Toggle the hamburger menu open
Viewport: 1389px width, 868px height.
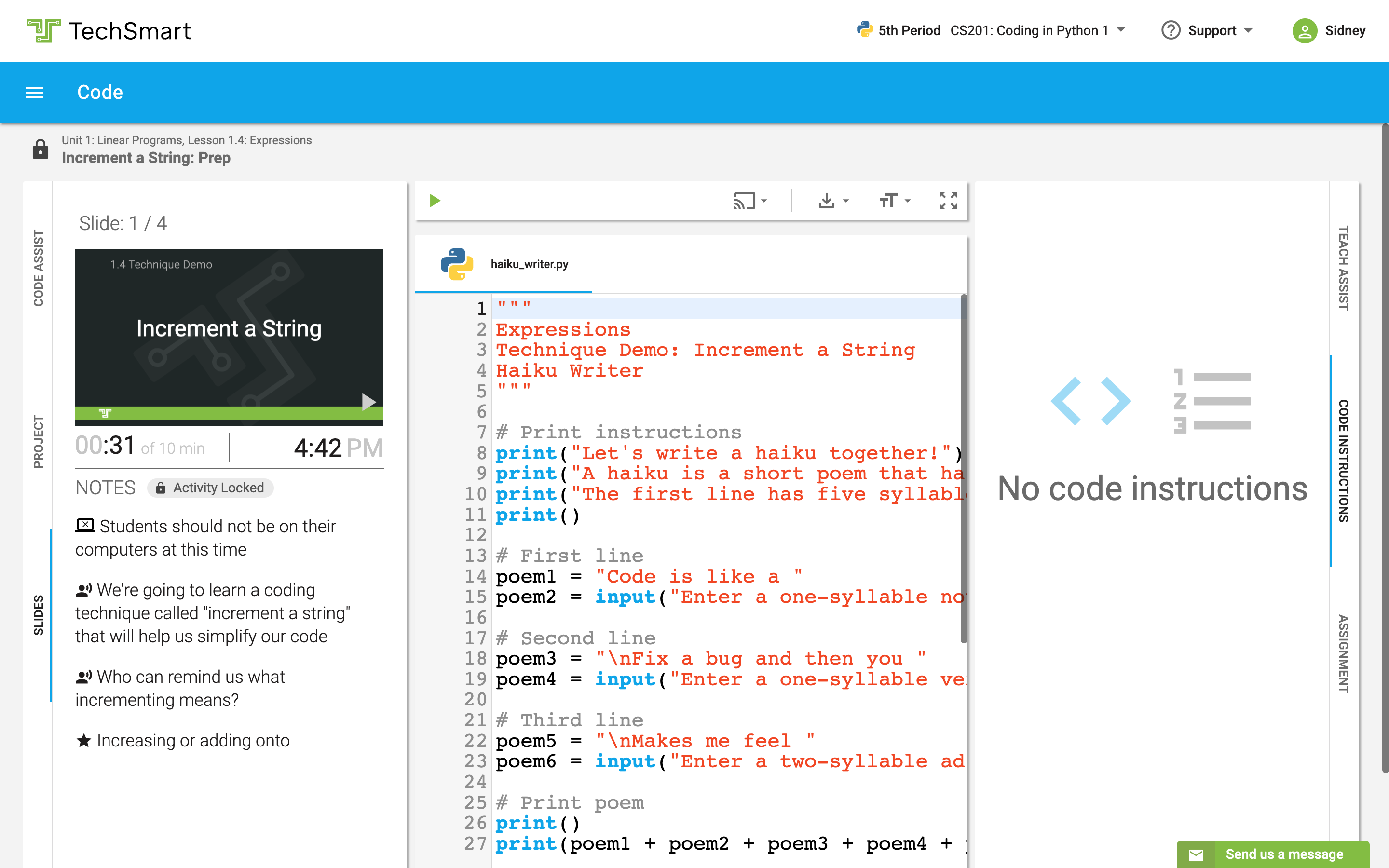pyautogui.click(x=35, y=92)
